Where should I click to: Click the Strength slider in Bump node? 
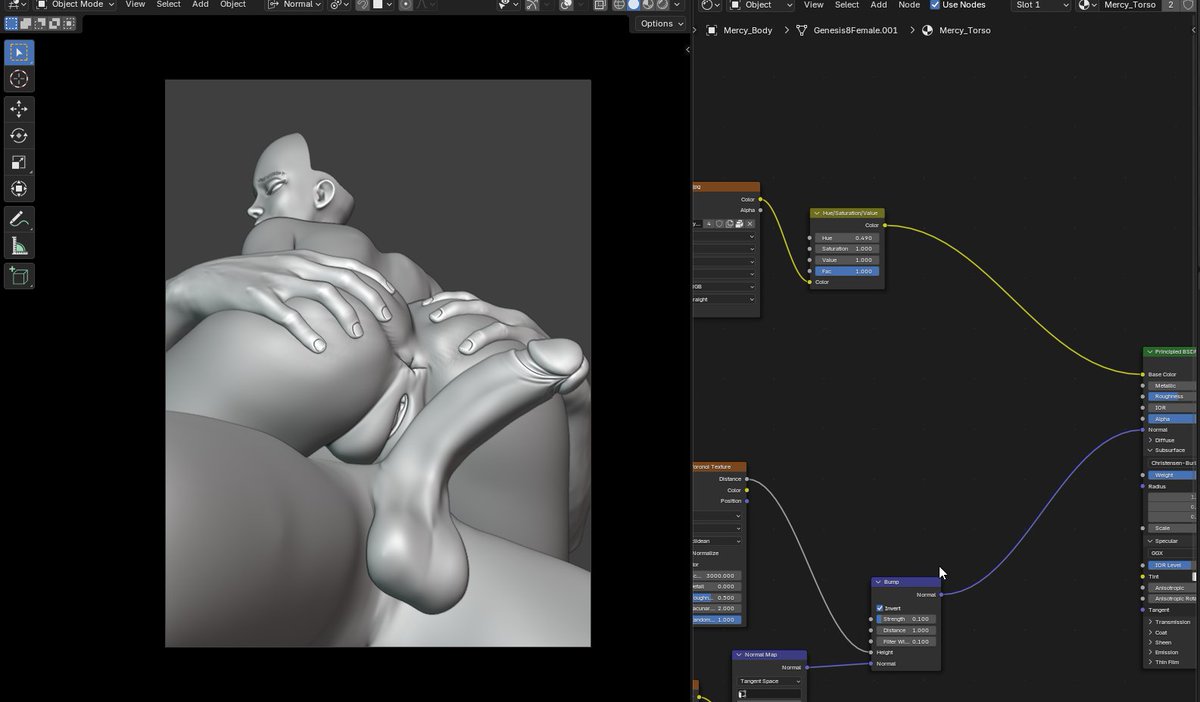(906, 619)
